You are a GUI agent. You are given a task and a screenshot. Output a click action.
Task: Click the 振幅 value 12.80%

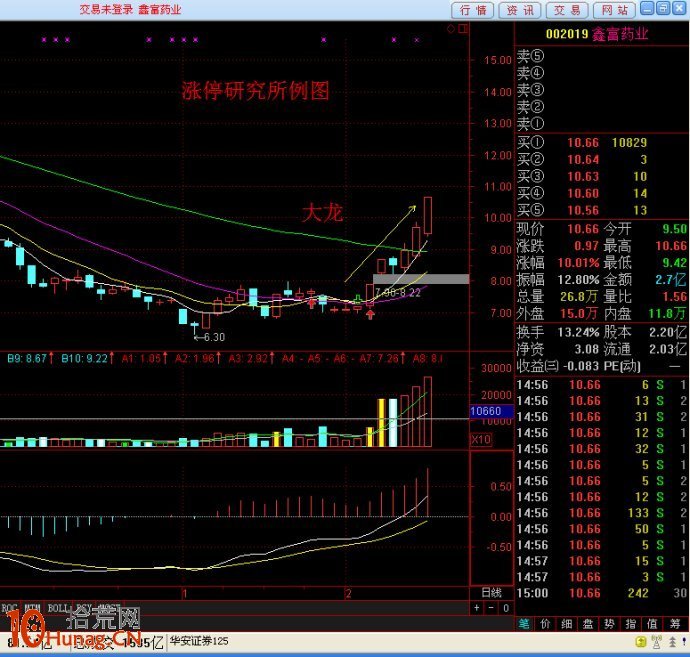click(578, 280)
